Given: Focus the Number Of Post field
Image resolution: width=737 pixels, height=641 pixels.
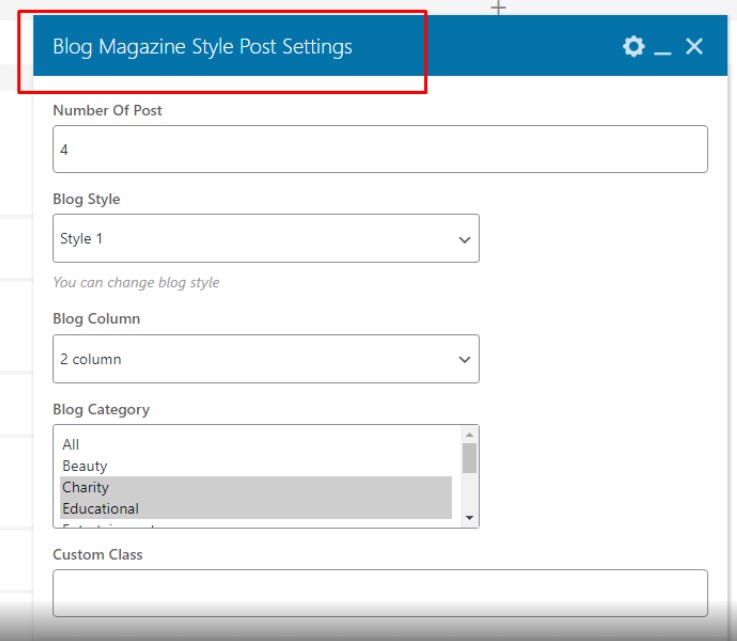Looking at the screenshot, I should tap(380, 149).
